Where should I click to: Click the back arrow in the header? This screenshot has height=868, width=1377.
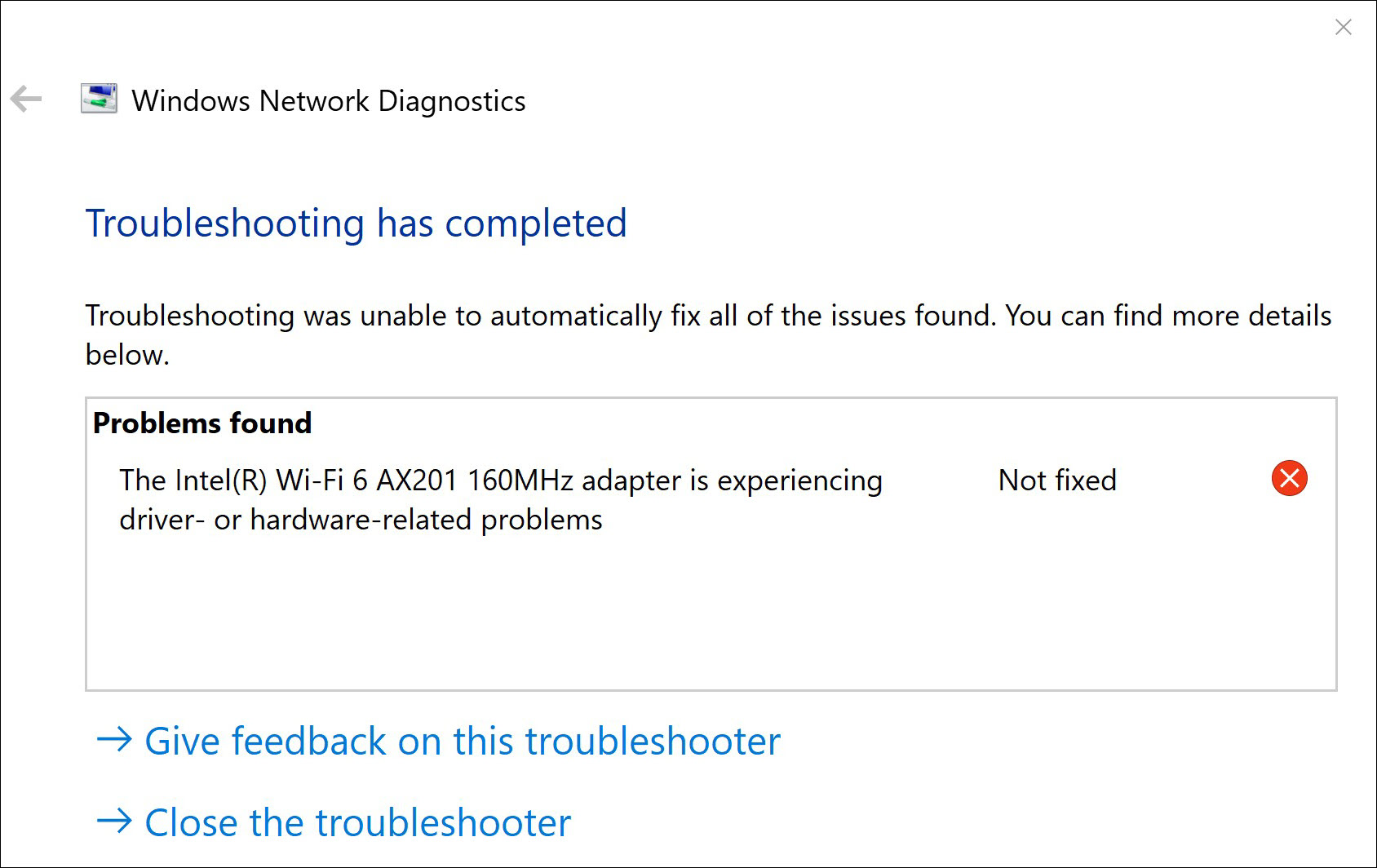pos(26,100)
